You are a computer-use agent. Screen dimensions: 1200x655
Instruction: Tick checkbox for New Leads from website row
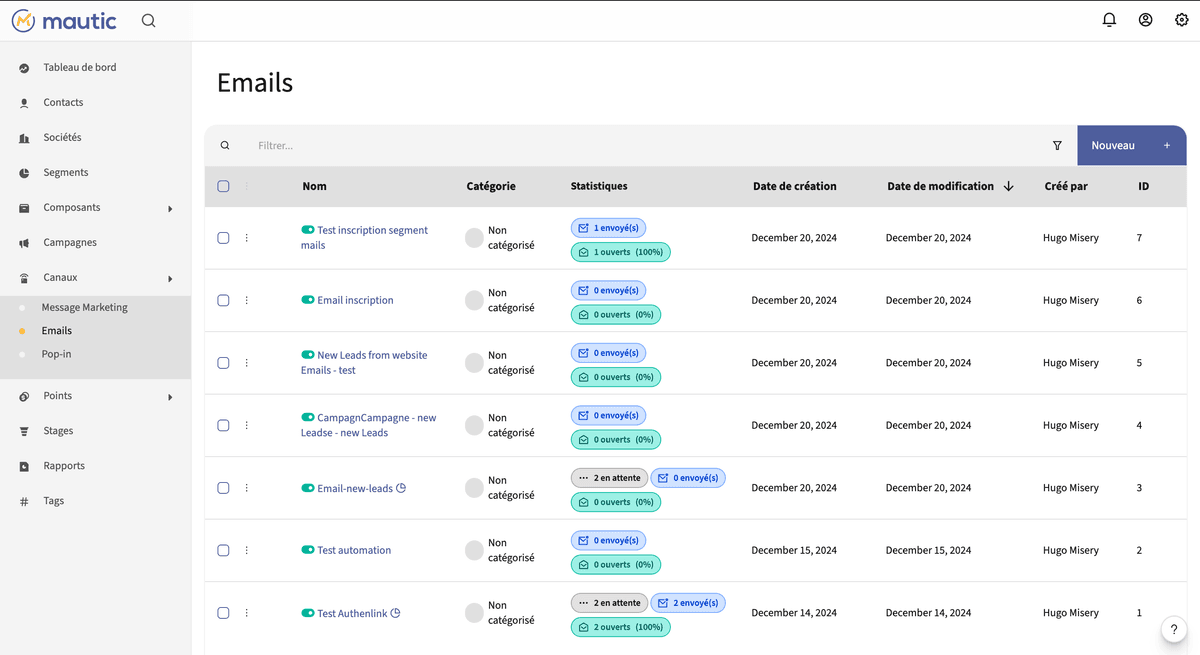coord(223,363)
